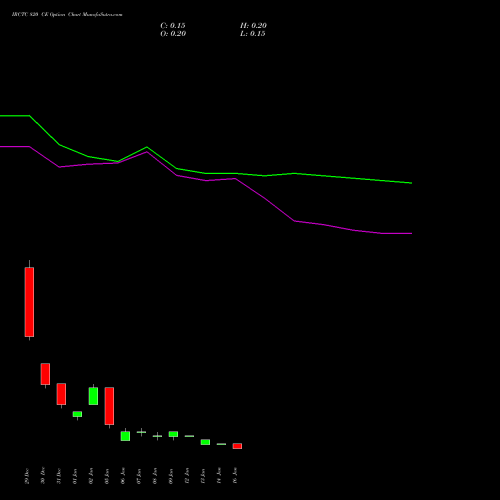
Task: Click the red candle above 31 Dec
Action: point(61,394)
